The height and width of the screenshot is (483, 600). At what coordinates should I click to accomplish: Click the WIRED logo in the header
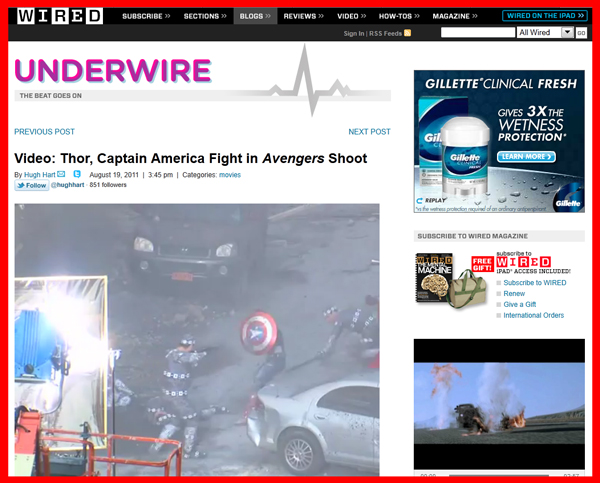click(x=60, y=16)
